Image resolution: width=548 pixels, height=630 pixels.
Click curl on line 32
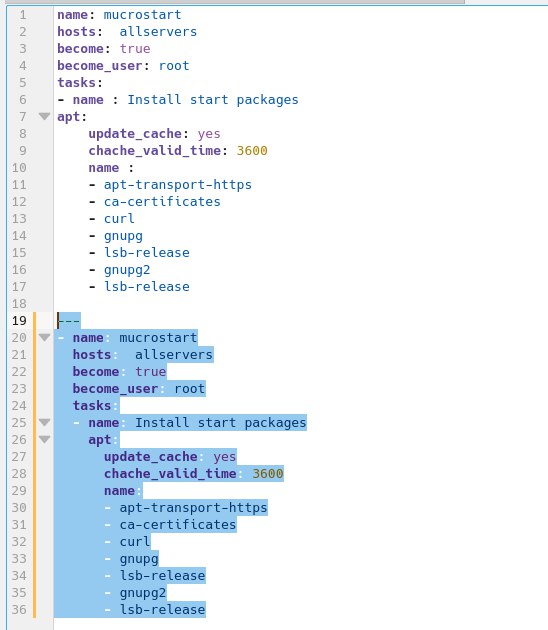click(135, 542)
